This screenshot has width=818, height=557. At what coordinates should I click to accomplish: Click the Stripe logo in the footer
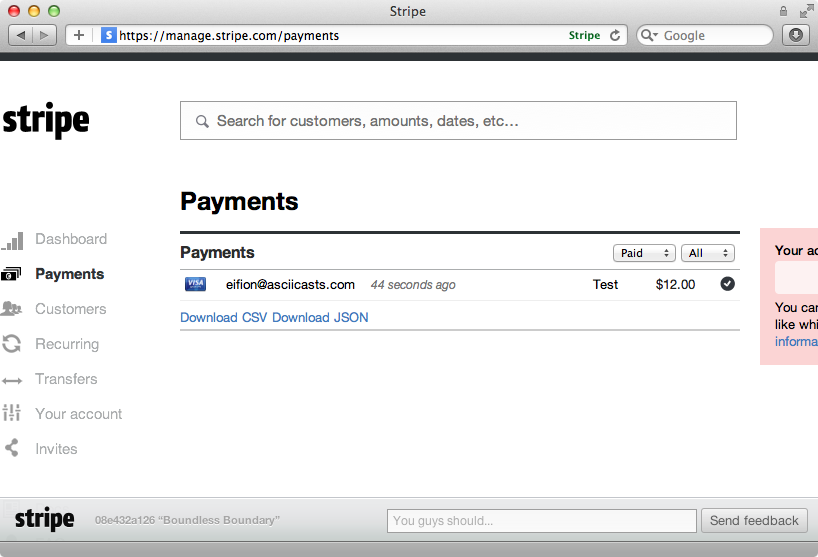(x=44, y=519)
